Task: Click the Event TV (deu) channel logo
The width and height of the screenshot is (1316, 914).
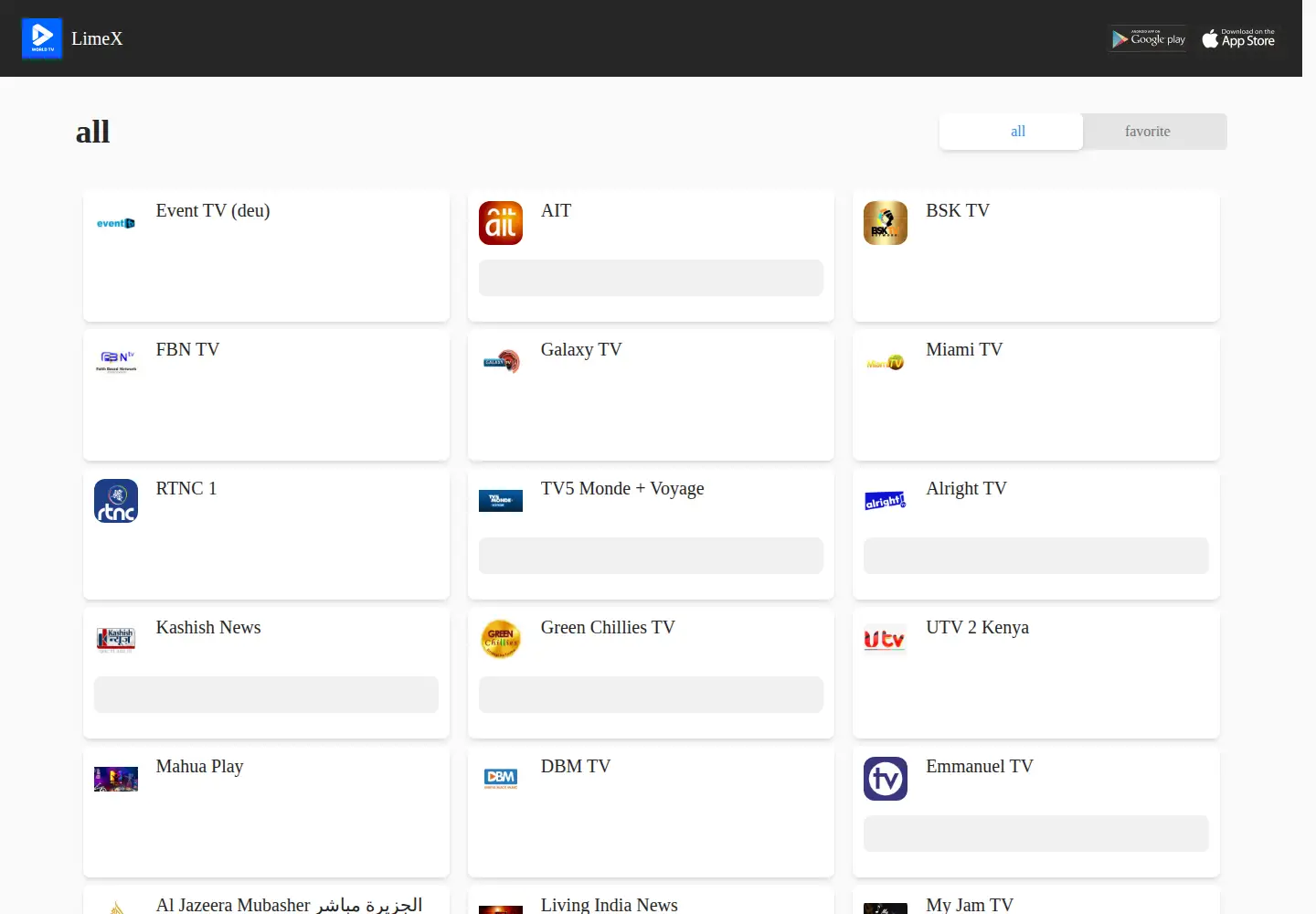Action: [x=116, y=223]
